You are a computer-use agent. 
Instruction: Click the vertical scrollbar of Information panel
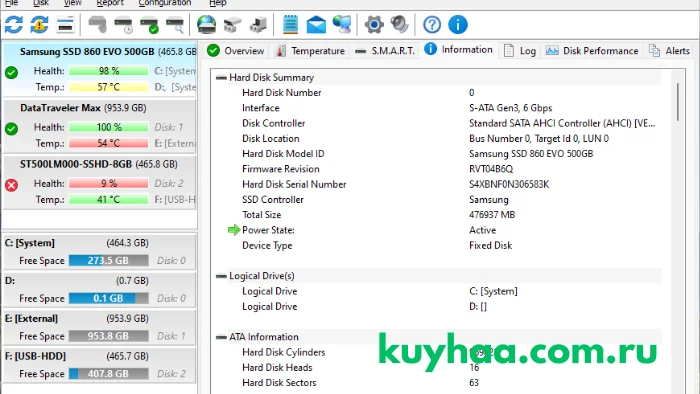click(x=677, y=102)
